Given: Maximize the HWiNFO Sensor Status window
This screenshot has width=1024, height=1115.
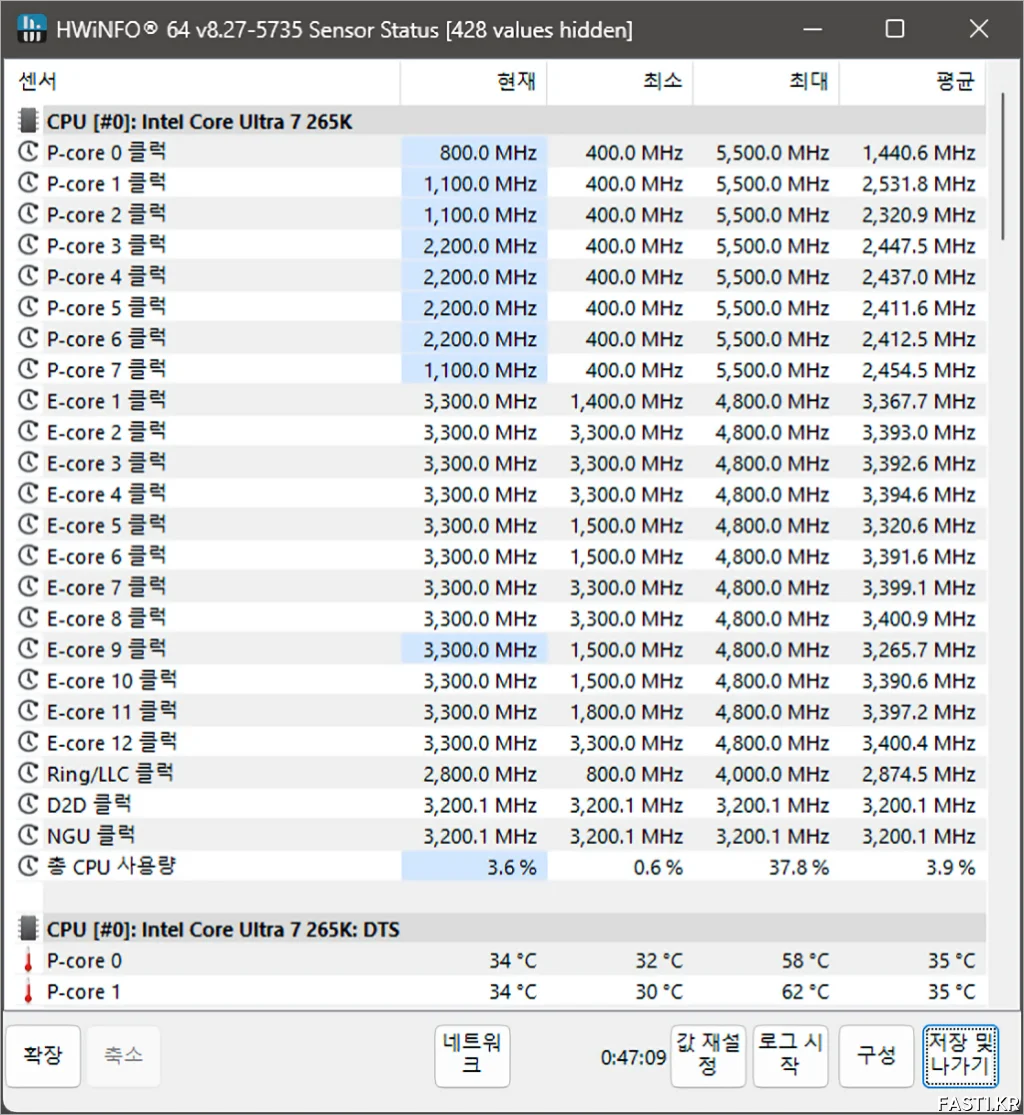Looking at the screenshot, I should click(895, 29).
